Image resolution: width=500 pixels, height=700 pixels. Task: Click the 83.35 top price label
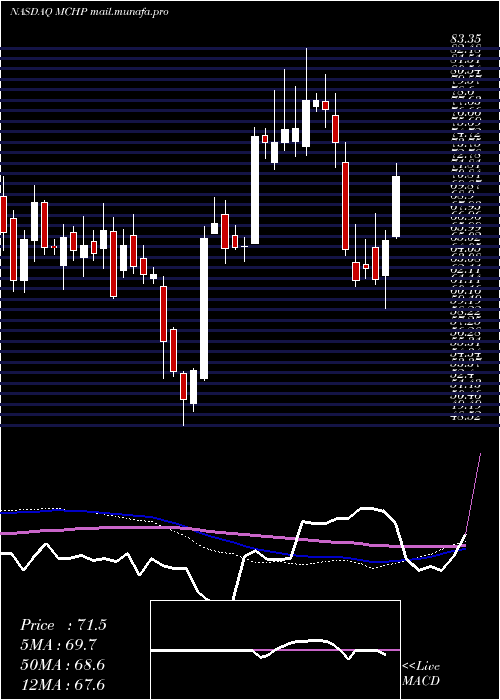pos(465,40)
